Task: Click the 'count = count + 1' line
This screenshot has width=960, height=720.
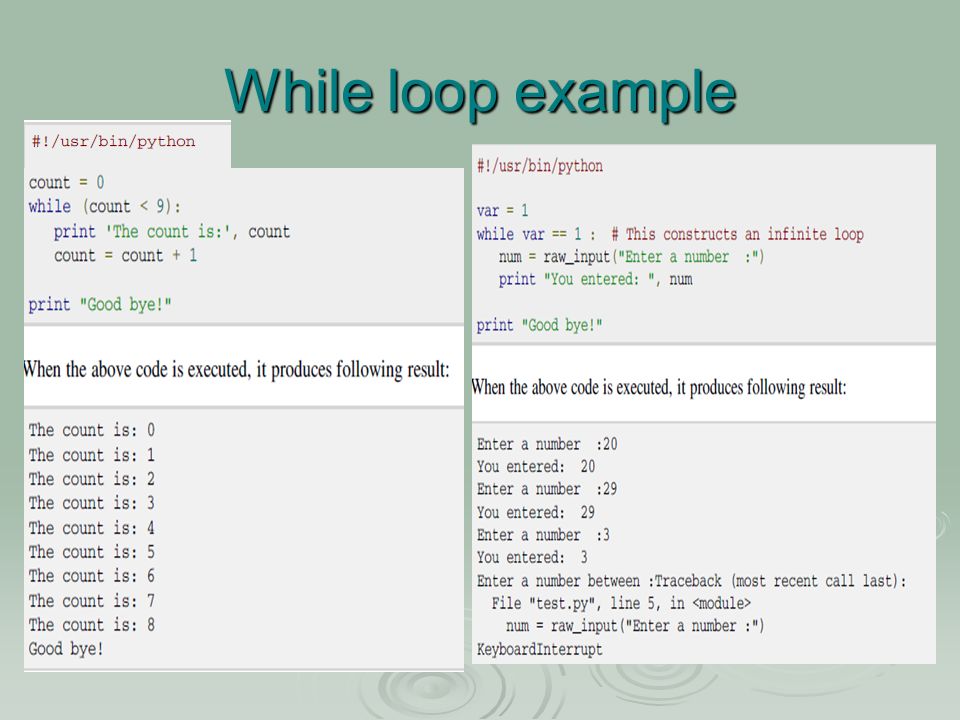Action: (126, 255)
